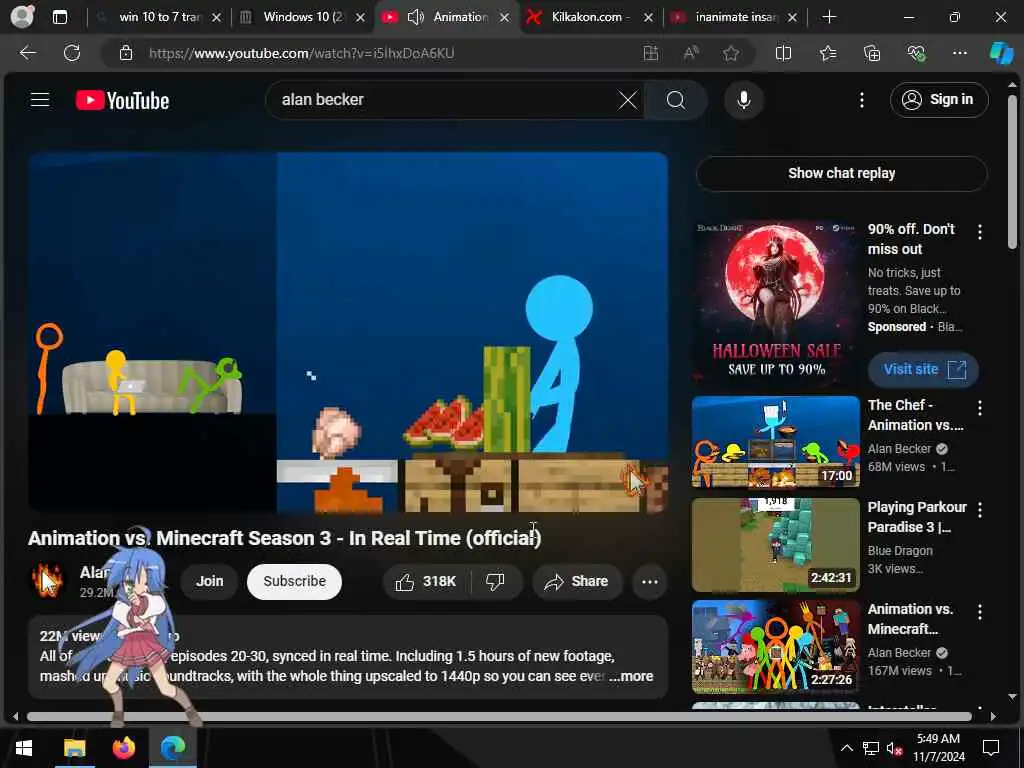Image resolution: width=1024 pixels, height=768 pixels.
Task: Open options for the 90% off ad
Action: pos(979,232)
